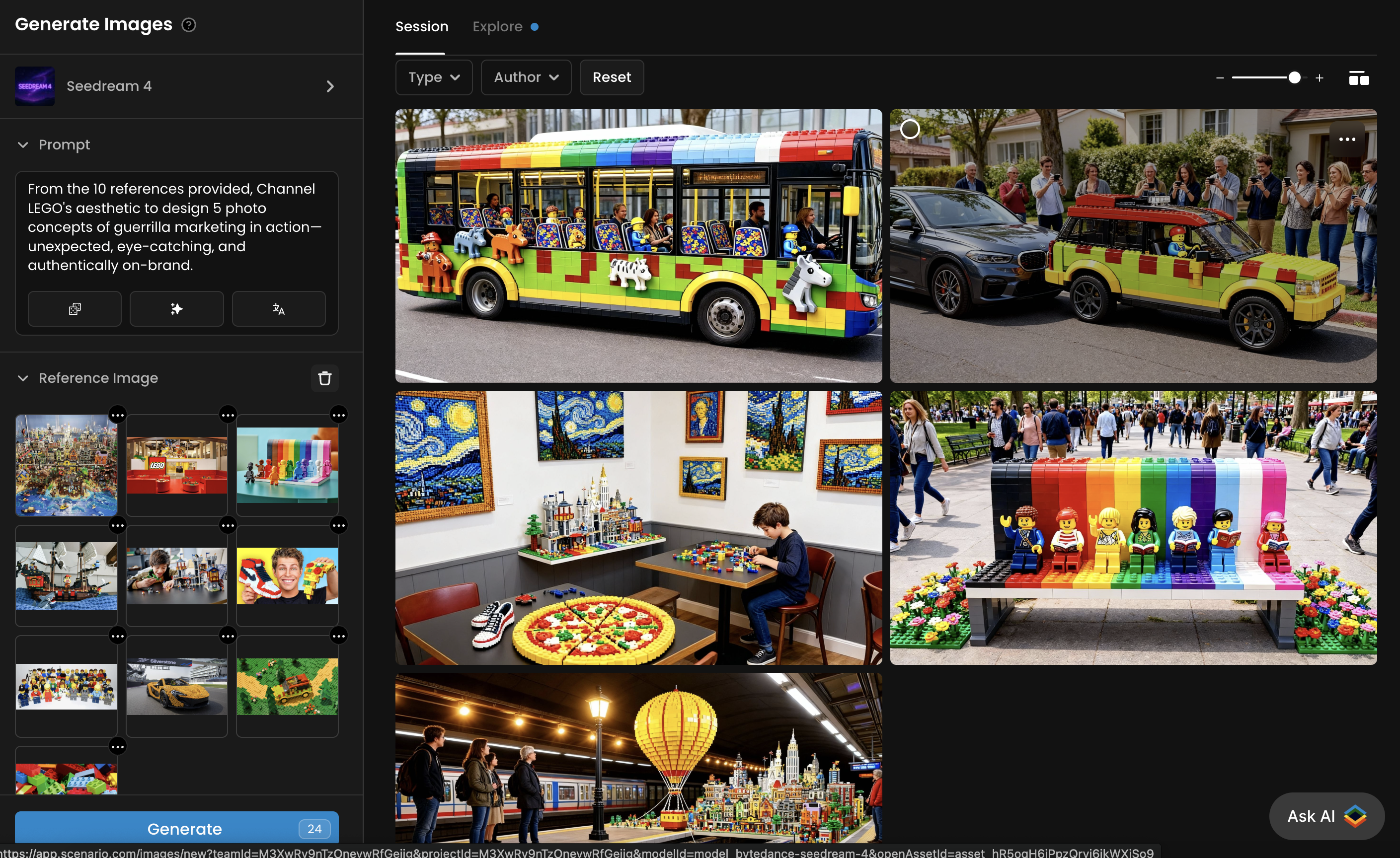
Task: Select the LEGO car image with circle checkbox
Action: [910, 130]
